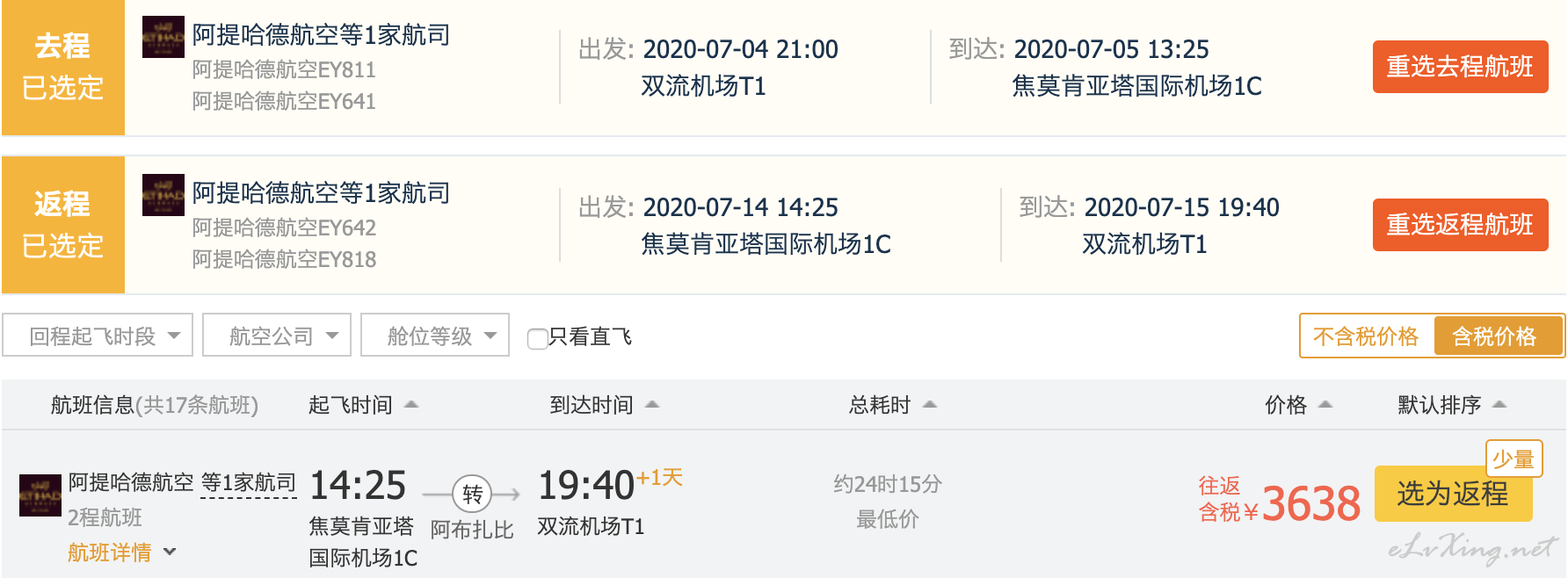Click the Etihad logo in the outbound flight row
This screenshot has width=1568, height=578.
pos(163,37)
